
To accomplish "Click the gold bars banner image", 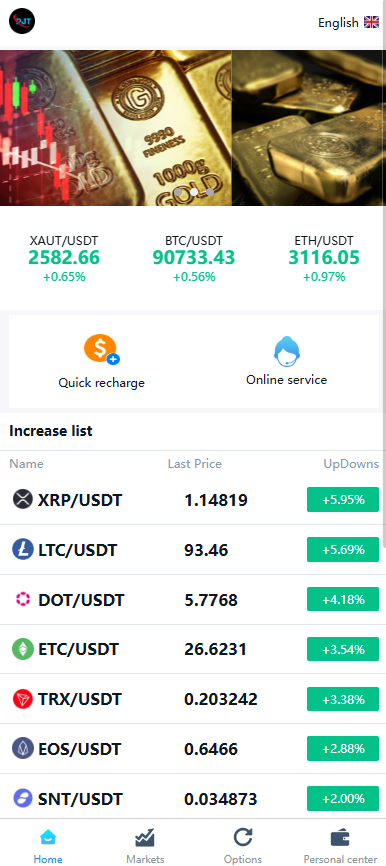I will coord(193,128).
